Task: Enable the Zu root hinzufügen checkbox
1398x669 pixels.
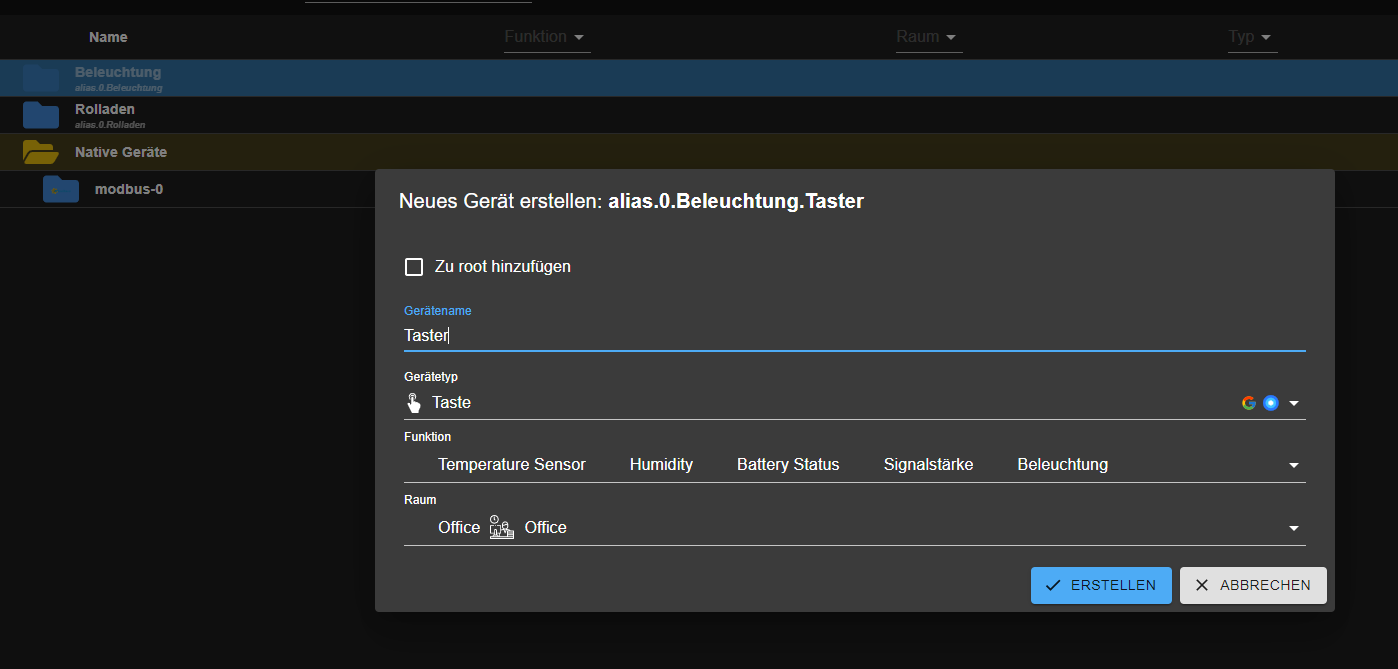Action: coord(414,267)
